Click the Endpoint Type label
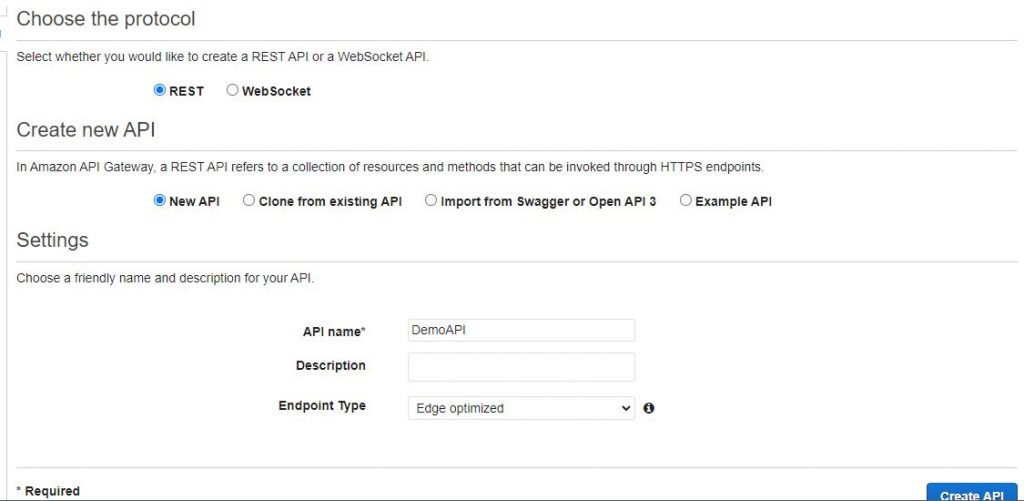 pyautogui.click(x=322, y=406)
